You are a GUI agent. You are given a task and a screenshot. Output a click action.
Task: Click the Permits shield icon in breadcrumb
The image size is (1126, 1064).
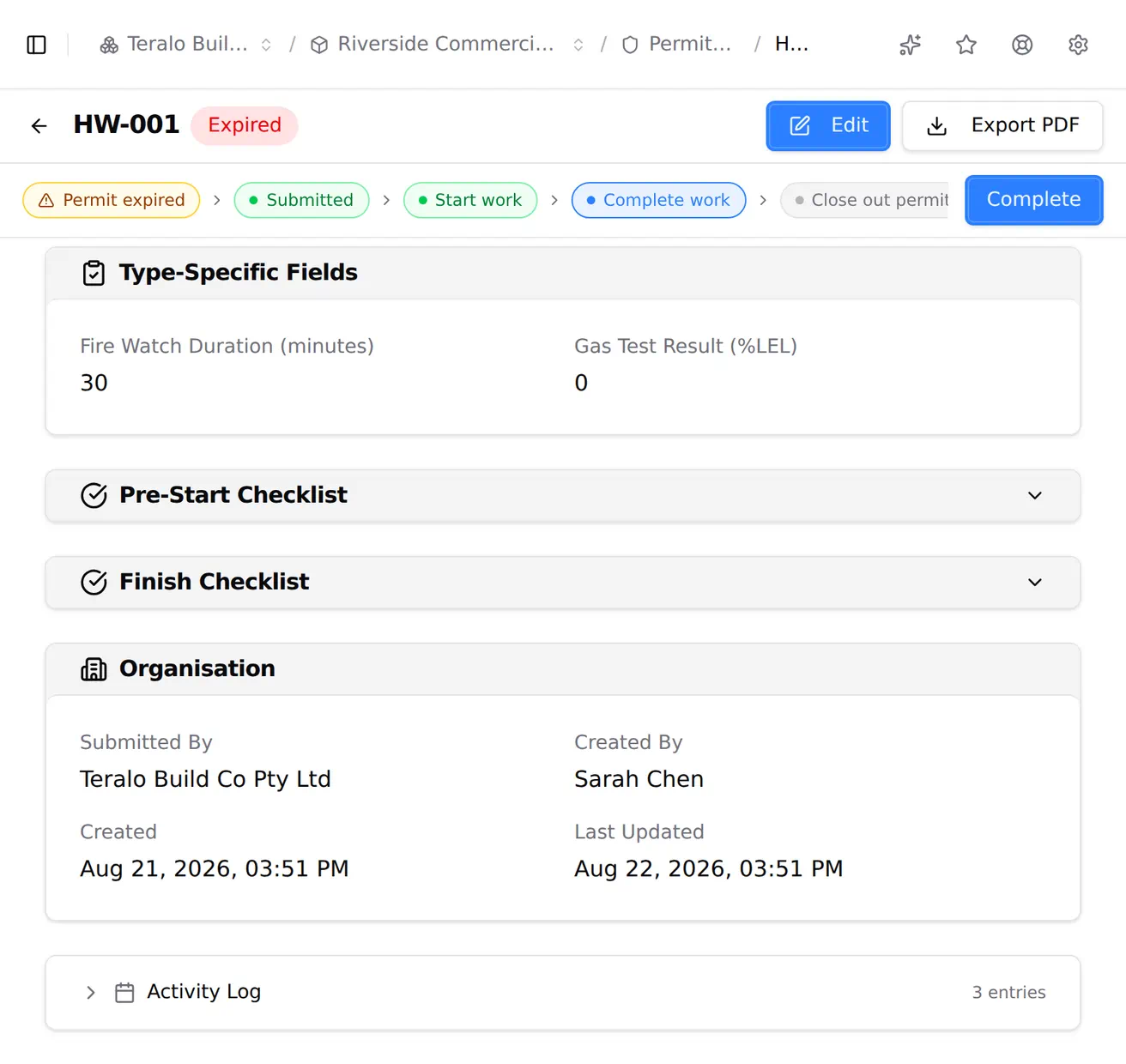point(630,45)
